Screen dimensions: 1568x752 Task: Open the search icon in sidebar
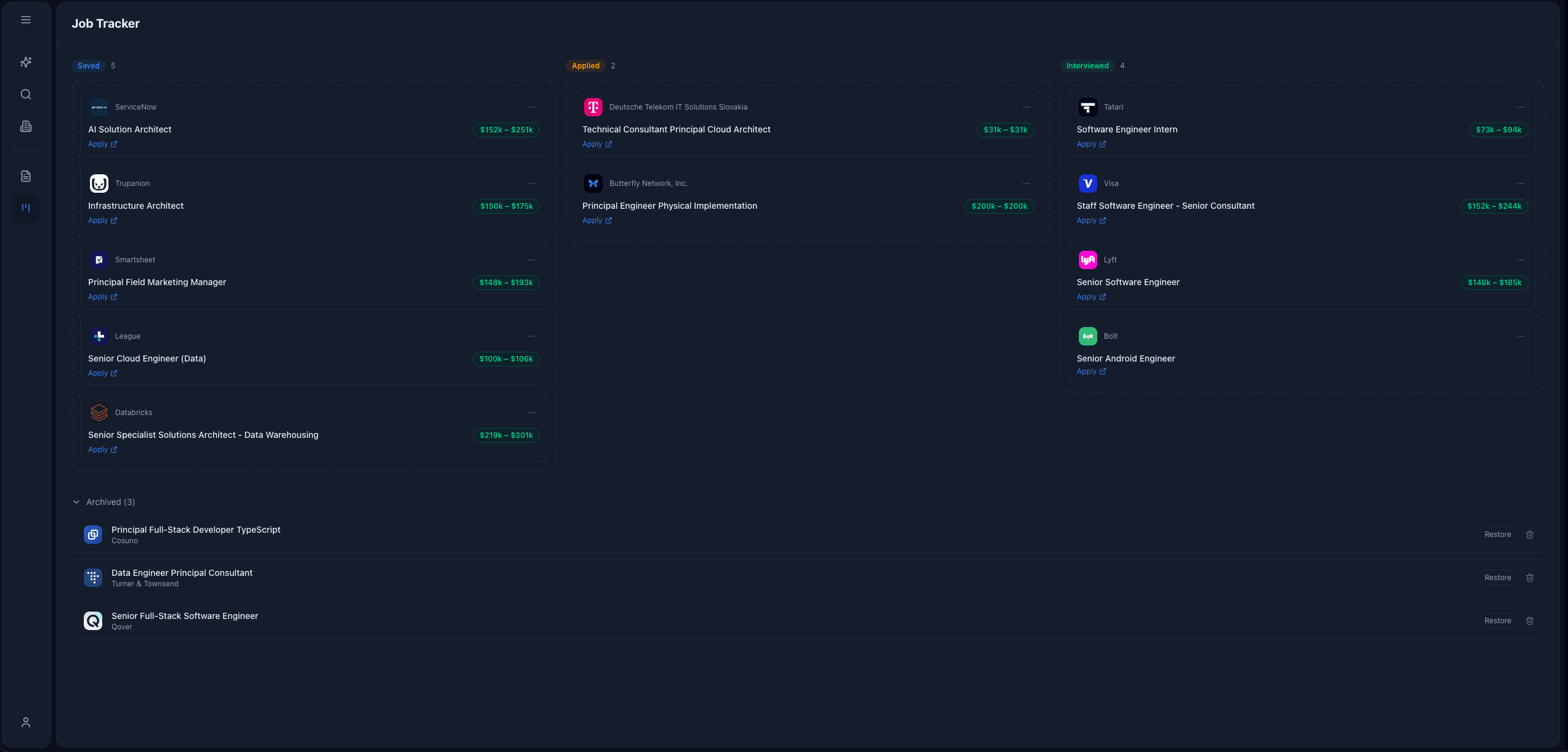click(26, 94)
